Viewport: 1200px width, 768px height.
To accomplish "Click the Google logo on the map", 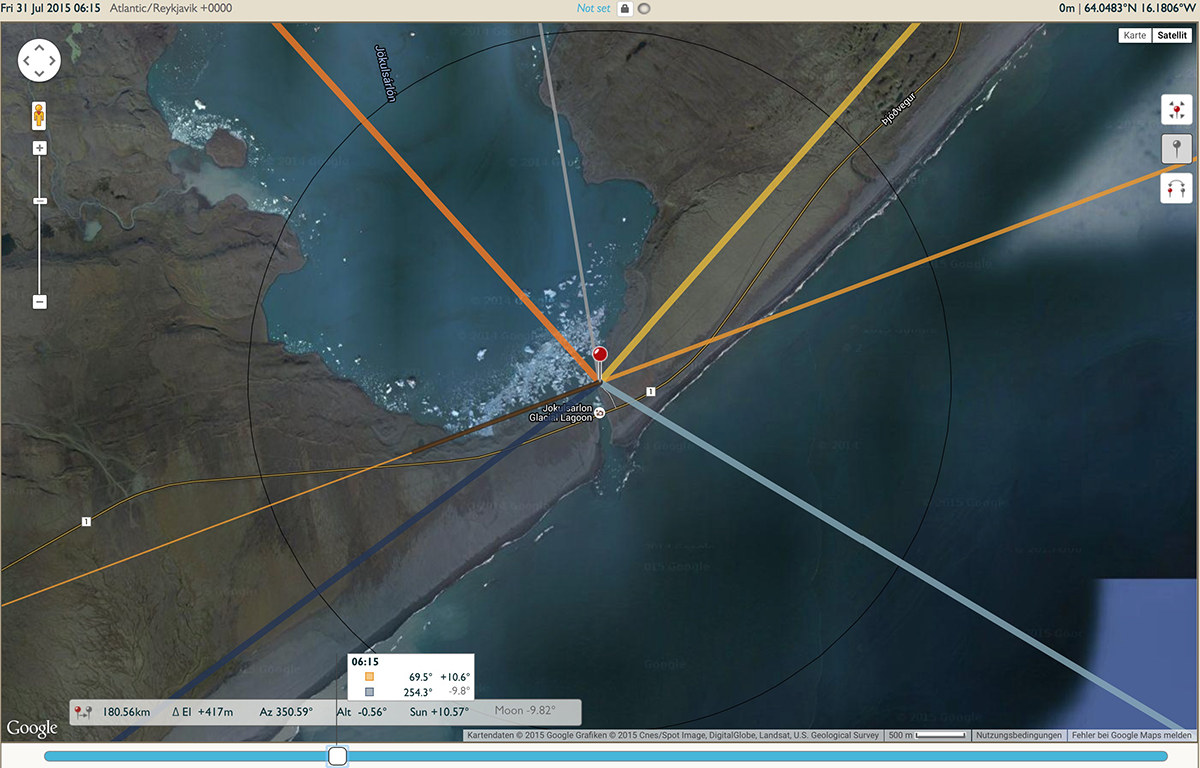I will (x=32, y=728).
